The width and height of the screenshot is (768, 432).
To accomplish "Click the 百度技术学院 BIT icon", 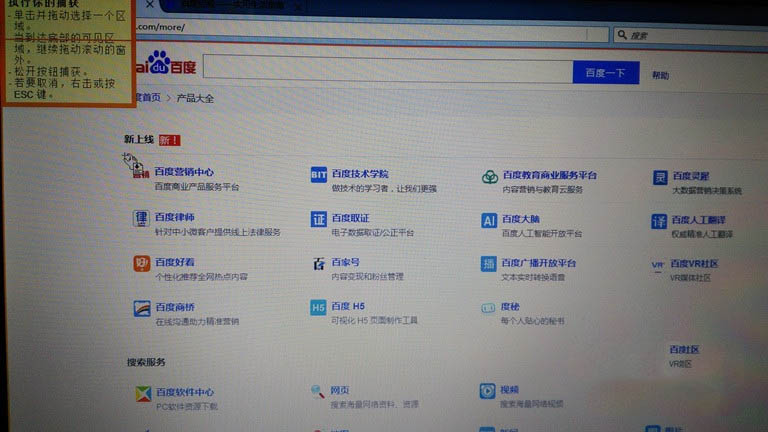I will coord(318,176).
